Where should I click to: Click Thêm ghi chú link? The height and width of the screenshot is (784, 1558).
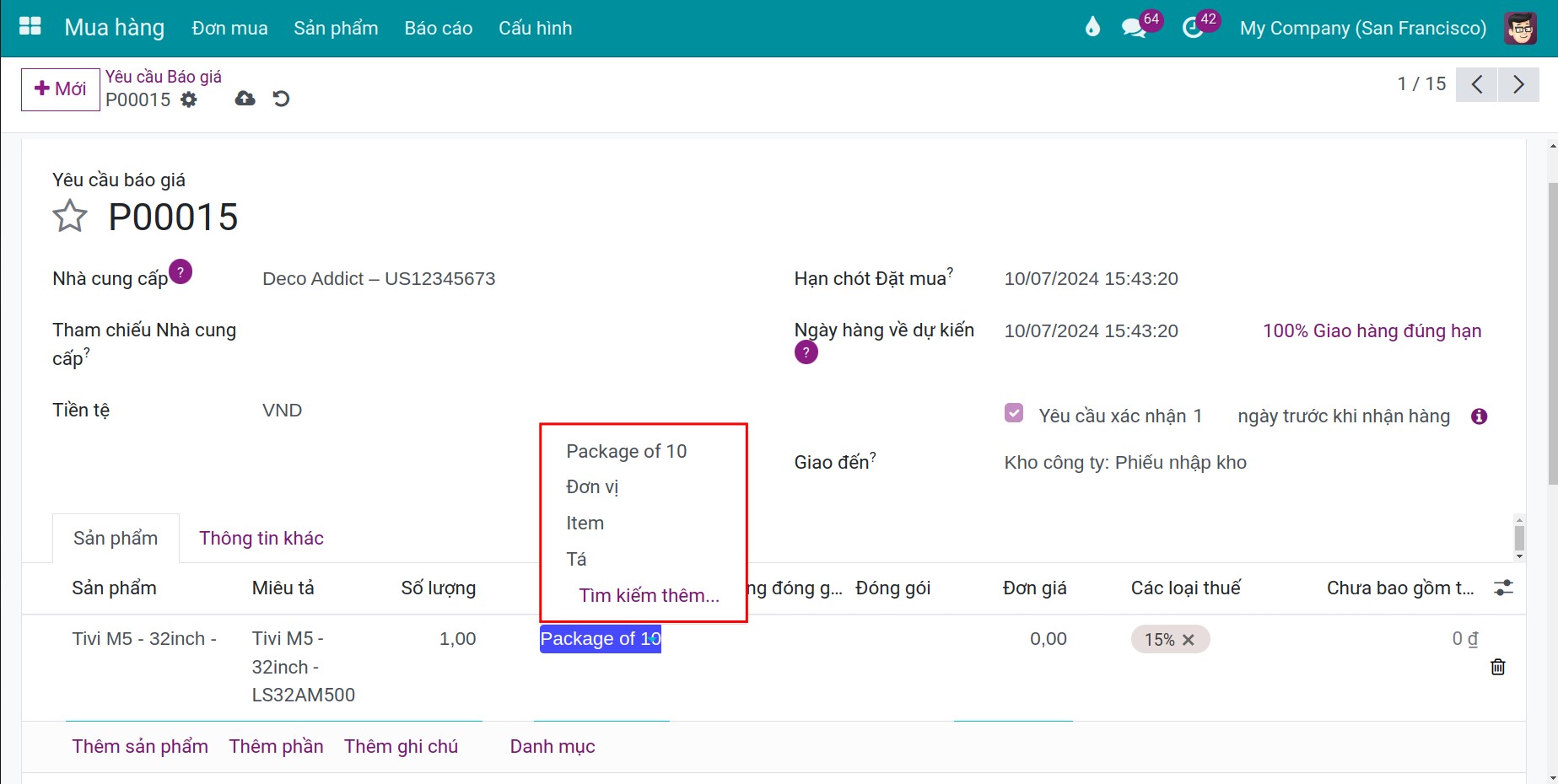tap(401, 747)
